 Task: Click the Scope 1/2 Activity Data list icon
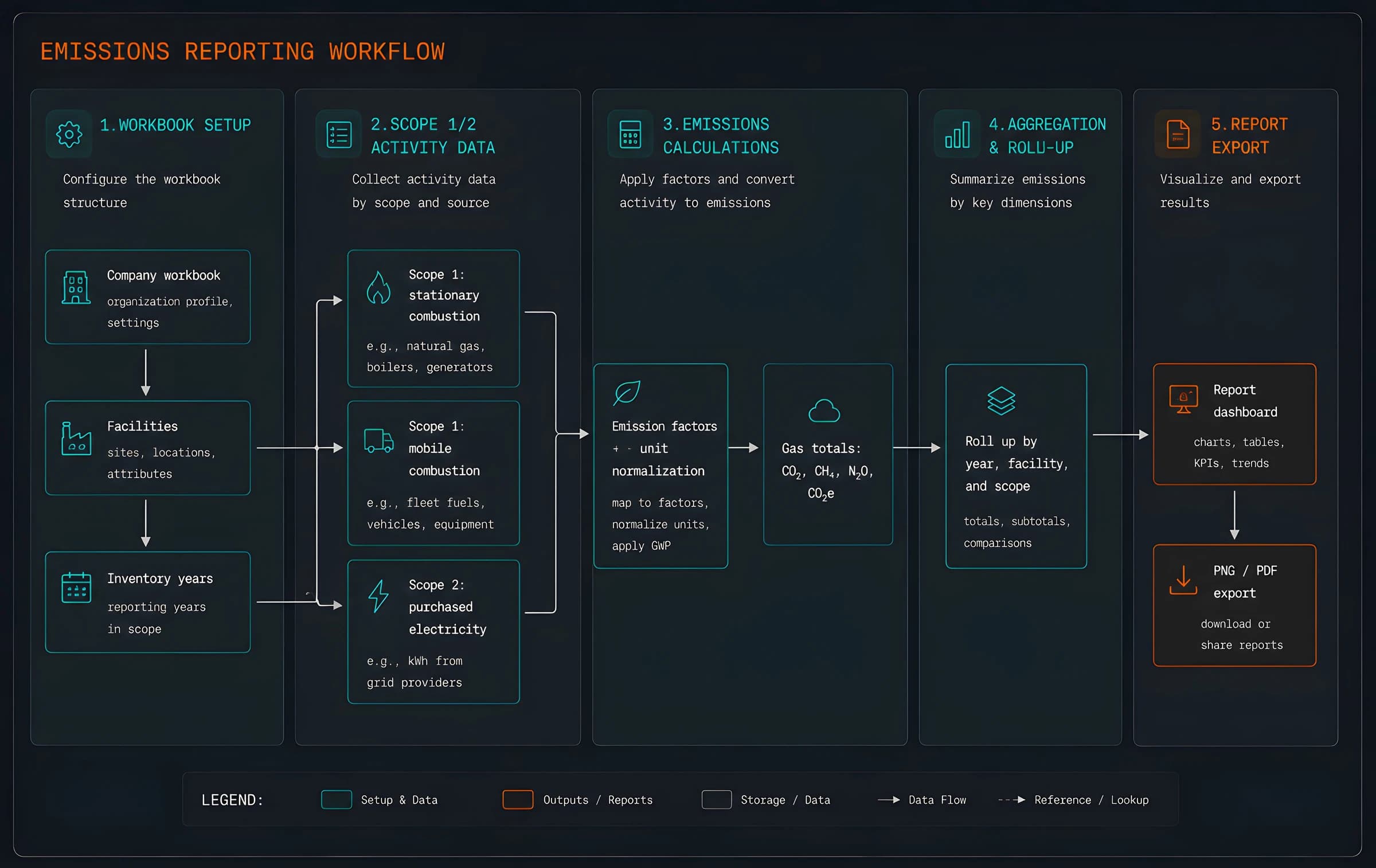point(339,135)
